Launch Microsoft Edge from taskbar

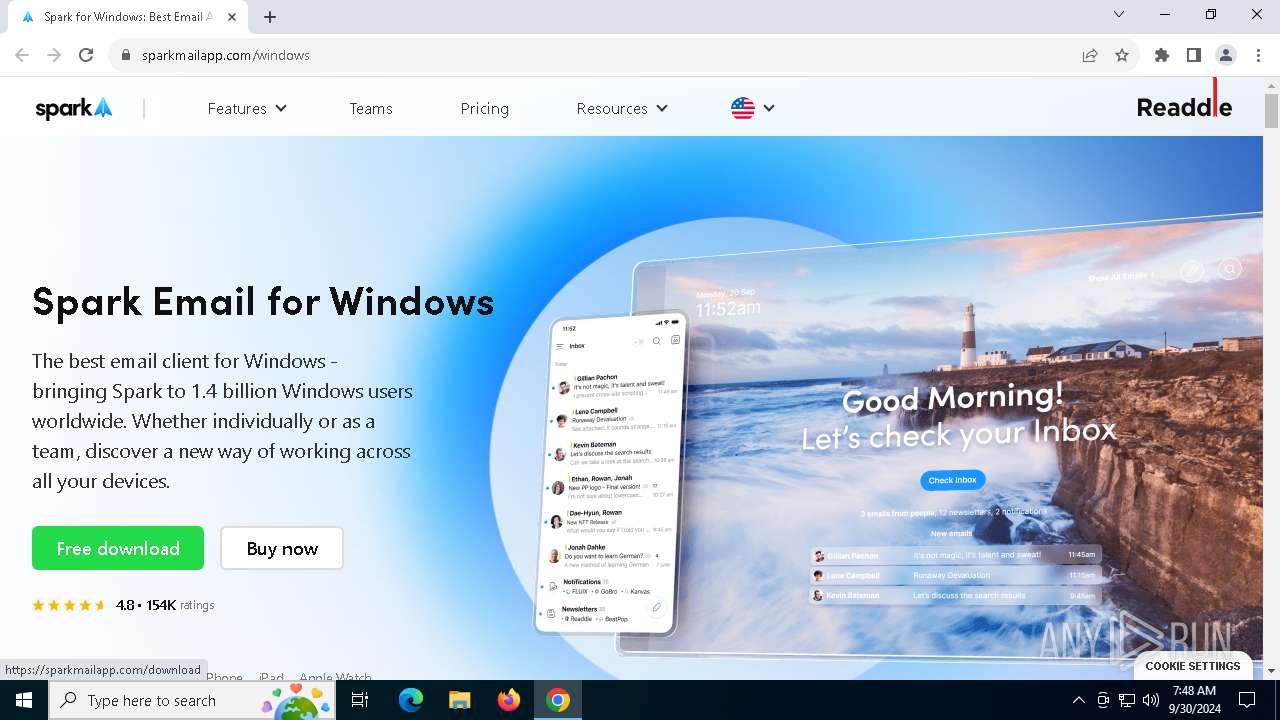(411, 700)
